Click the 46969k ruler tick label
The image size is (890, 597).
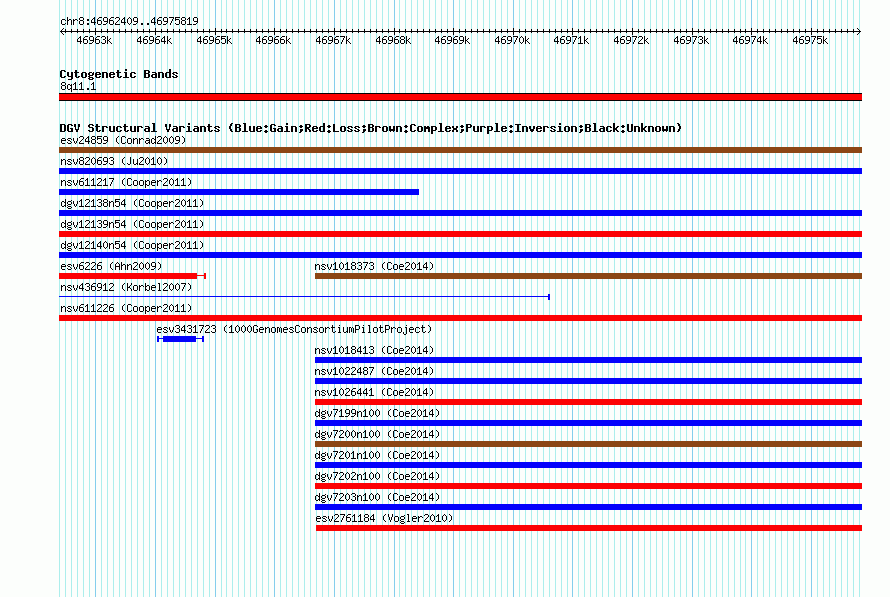(x=452, y=40)
